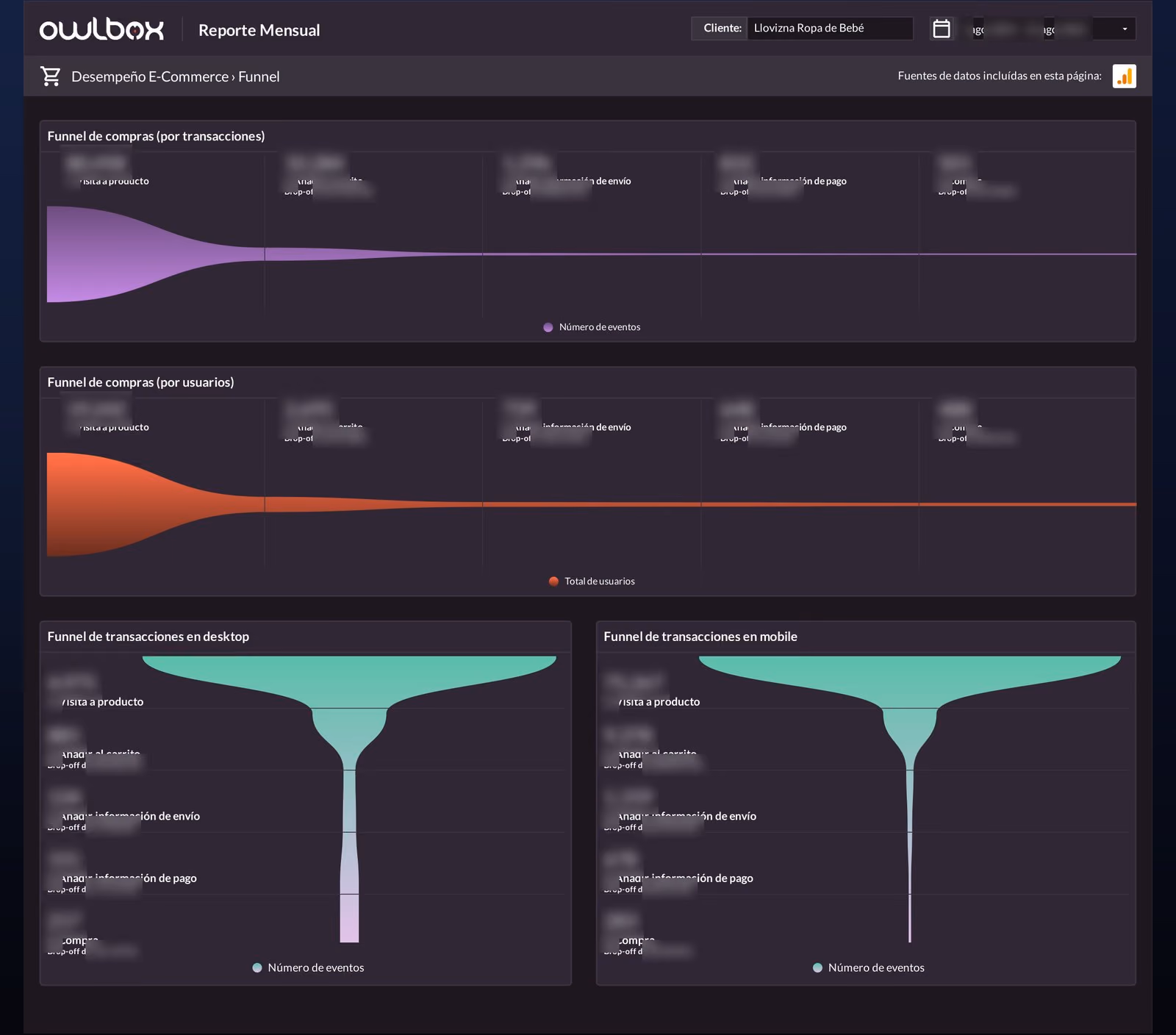
Task: Click the Owlbox logo
Action: coord(101,29)
